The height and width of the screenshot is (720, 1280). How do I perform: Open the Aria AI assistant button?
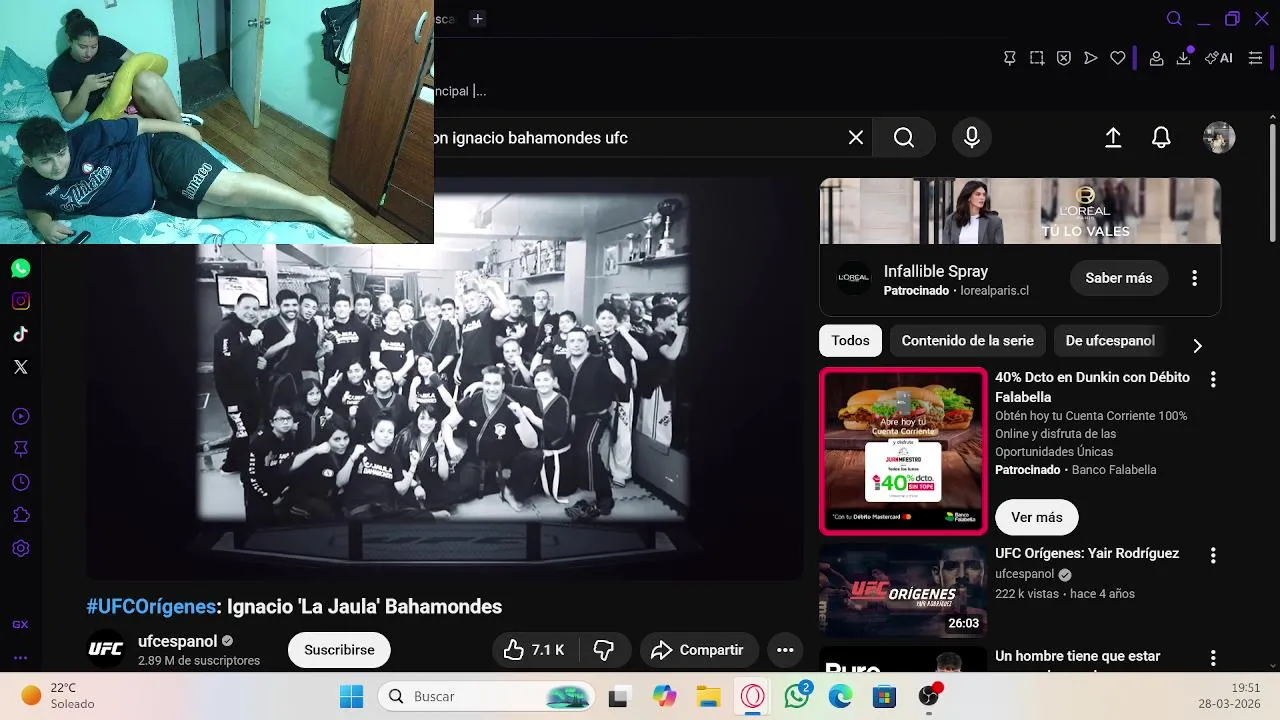[1219, 58]
